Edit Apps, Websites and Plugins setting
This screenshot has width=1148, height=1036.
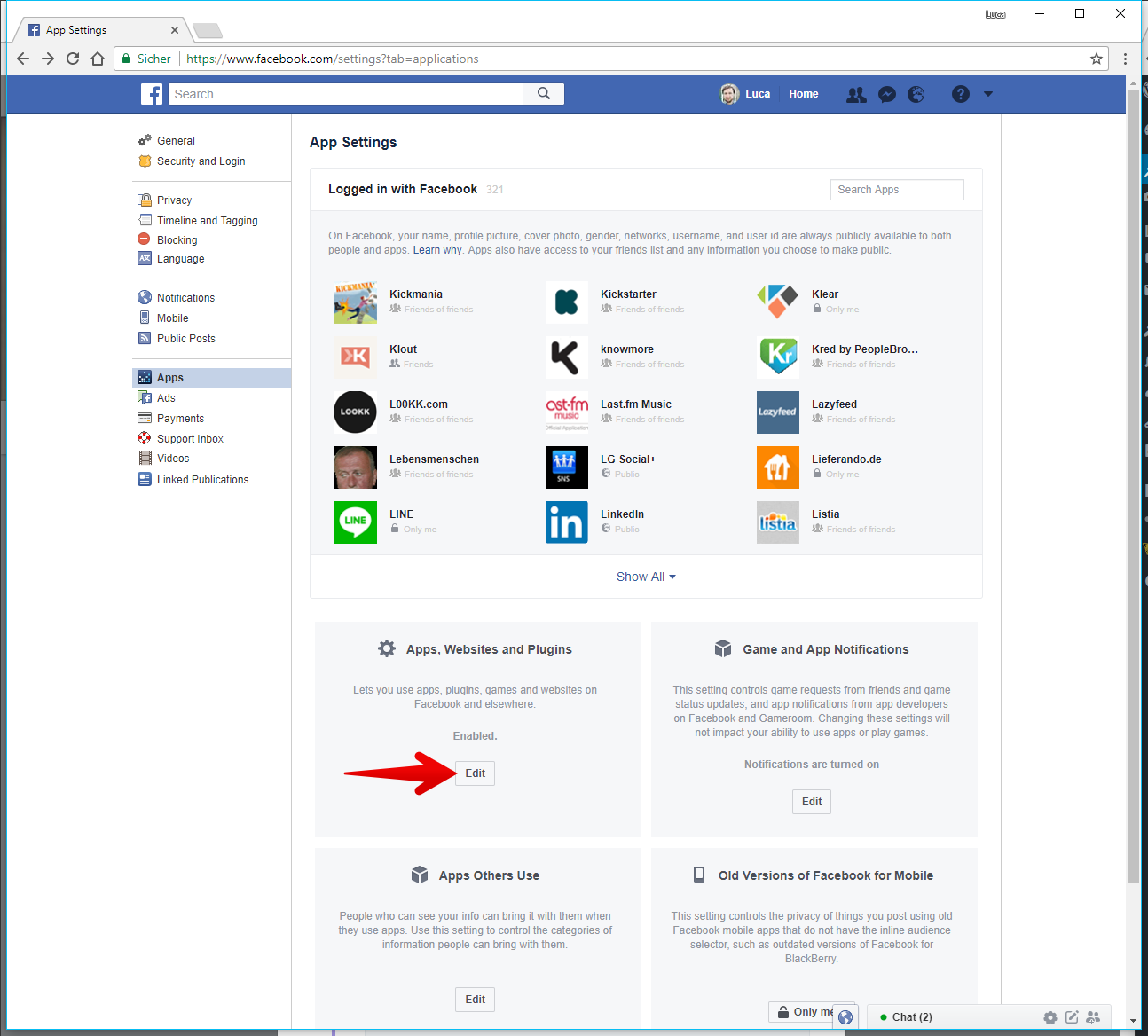(476, 773)
